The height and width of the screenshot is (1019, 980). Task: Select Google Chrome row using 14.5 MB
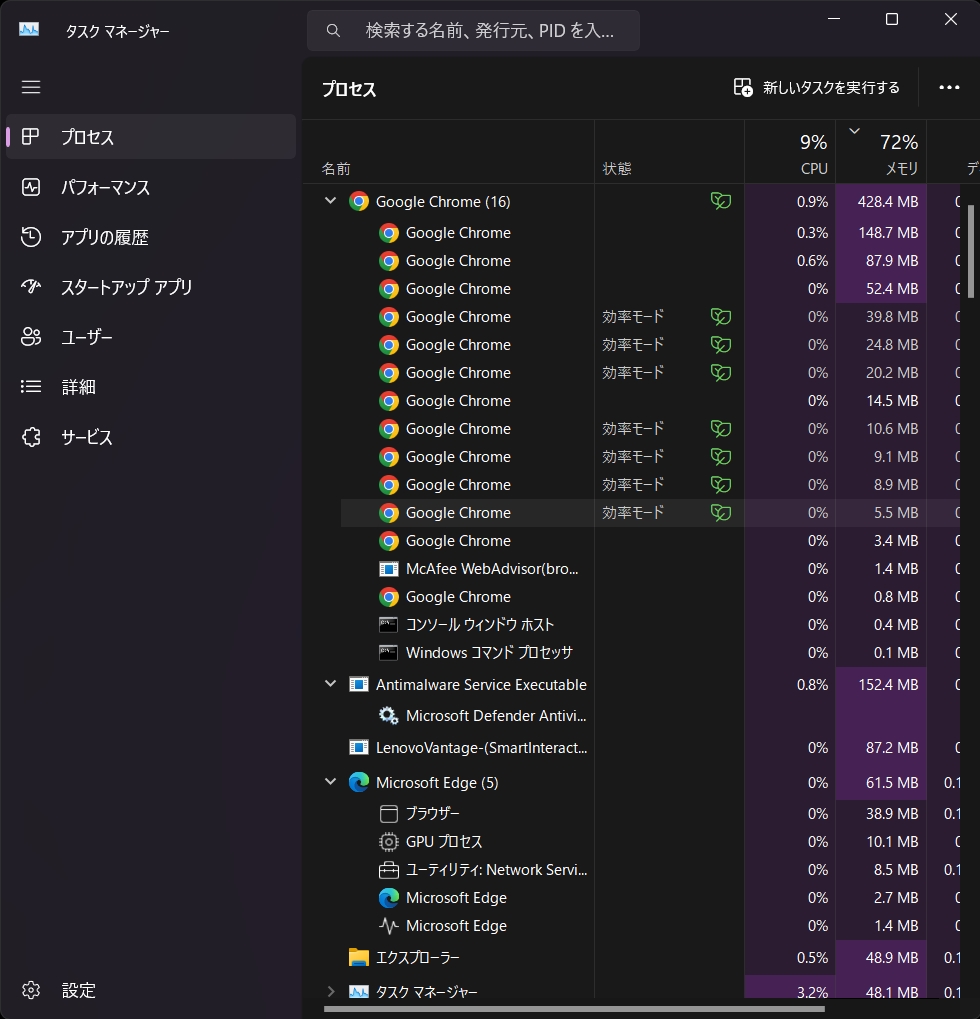point(650,401)
